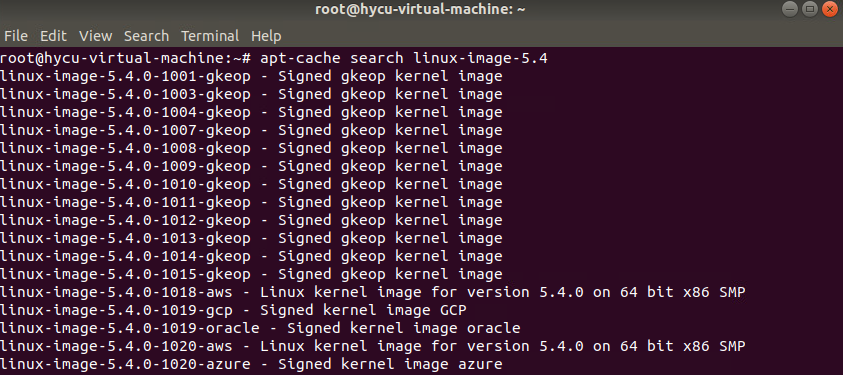843x375 pixels.
Task: Select the linux-image-5.4.0-1013-gkeop line
Action: tap(251, 238)
